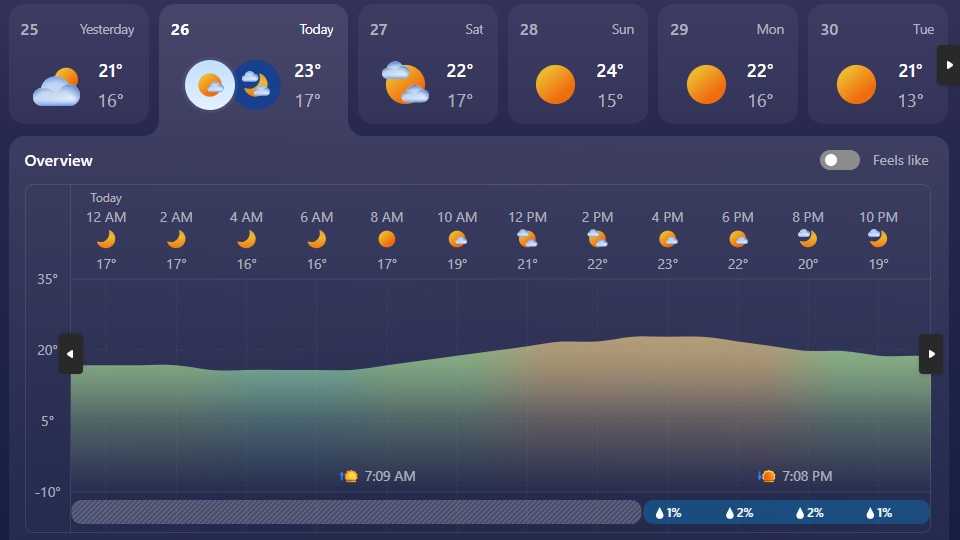Click the 20° temperature under 8 PM
The width and height of the screenshot is (960, 540).
tap(808, 264)
